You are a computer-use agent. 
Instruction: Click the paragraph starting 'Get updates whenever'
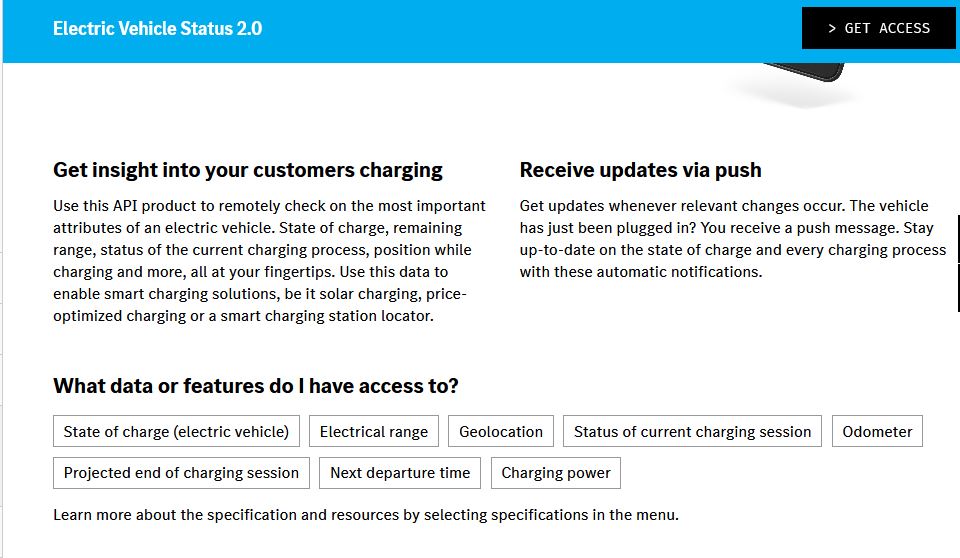pos(732,238)
